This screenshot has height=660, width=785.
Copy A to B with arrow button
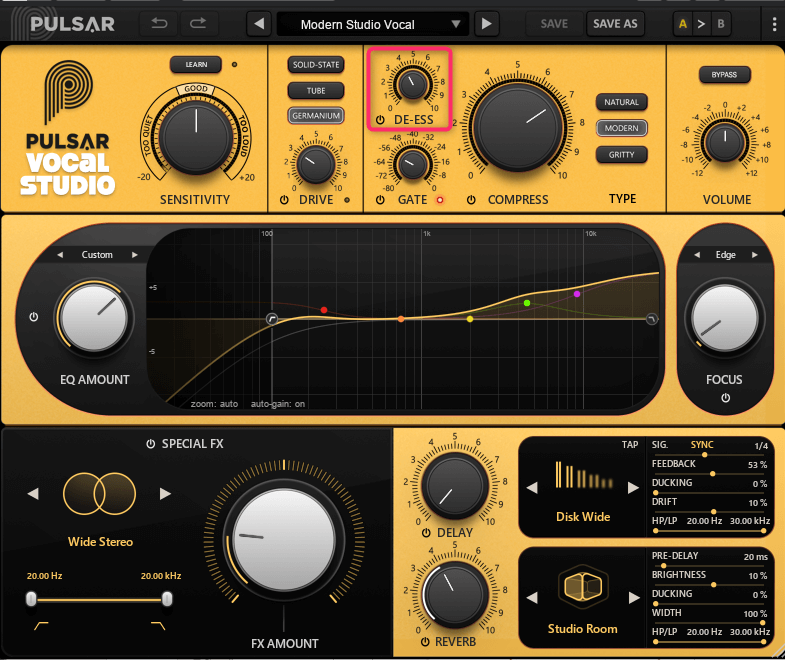701,24
